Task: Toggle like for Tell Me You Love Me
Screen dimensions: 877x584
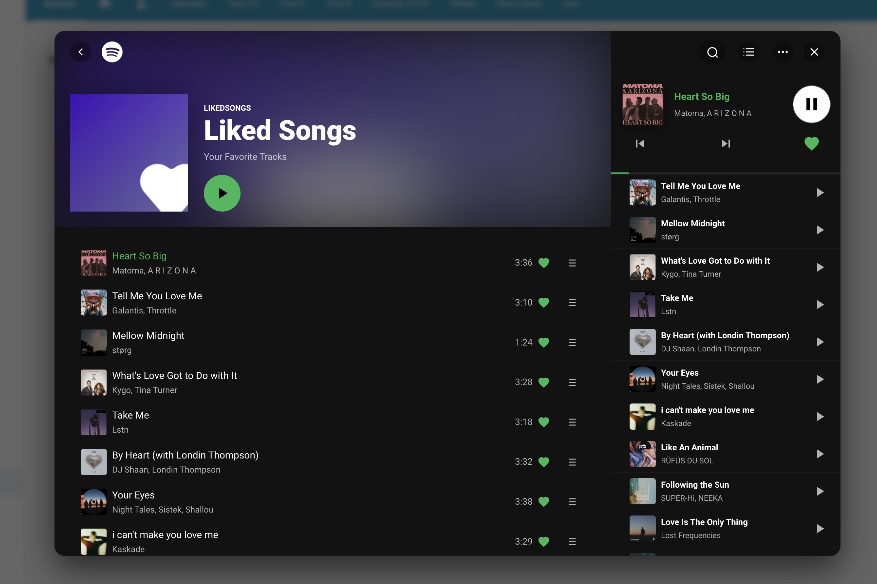Action: point(544,303)
